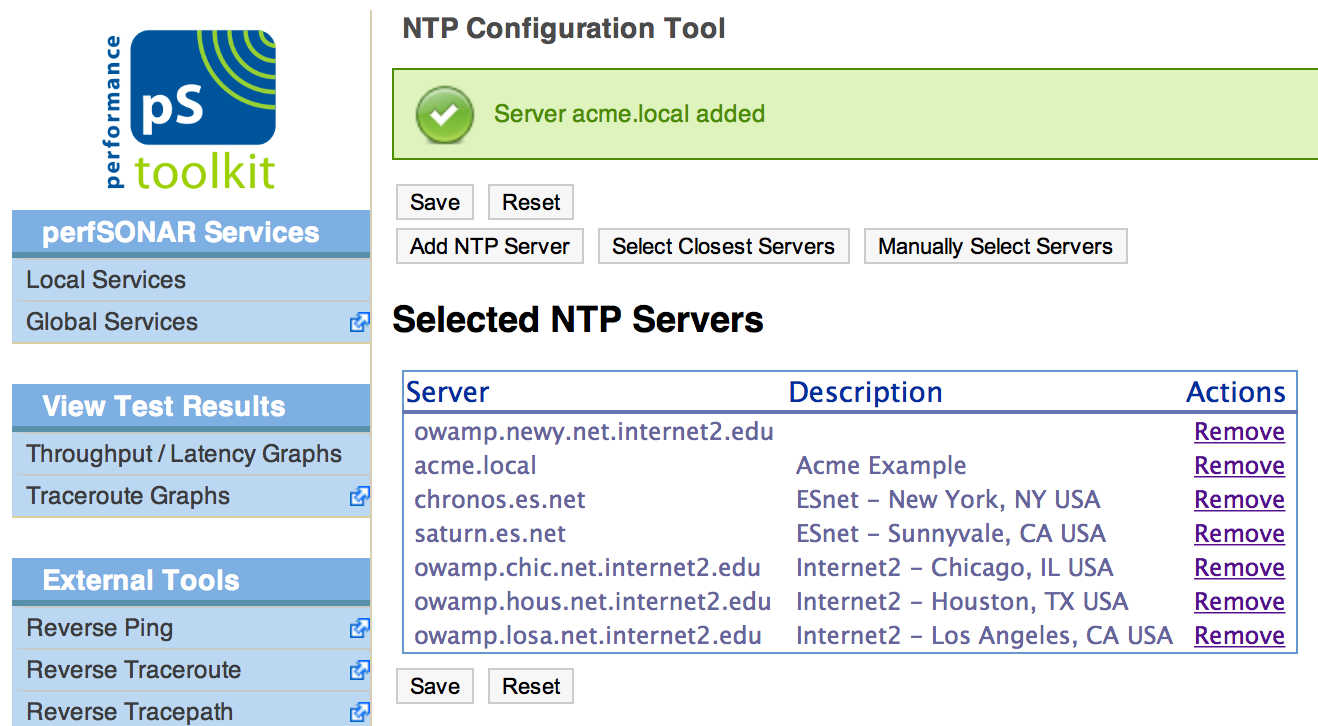Click the 'Acme Example' description
Viewport: 1318px width, 726px height.
pos(881,466)
